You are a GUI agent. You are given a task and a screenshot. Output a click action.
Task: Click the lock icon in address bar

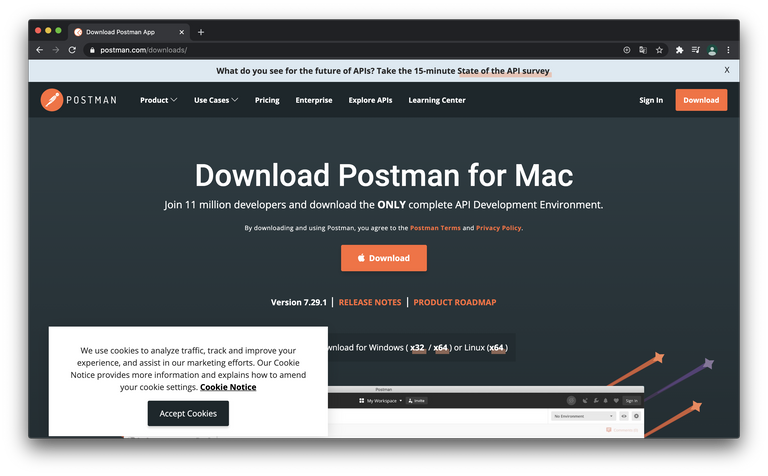tap(92, 50)
